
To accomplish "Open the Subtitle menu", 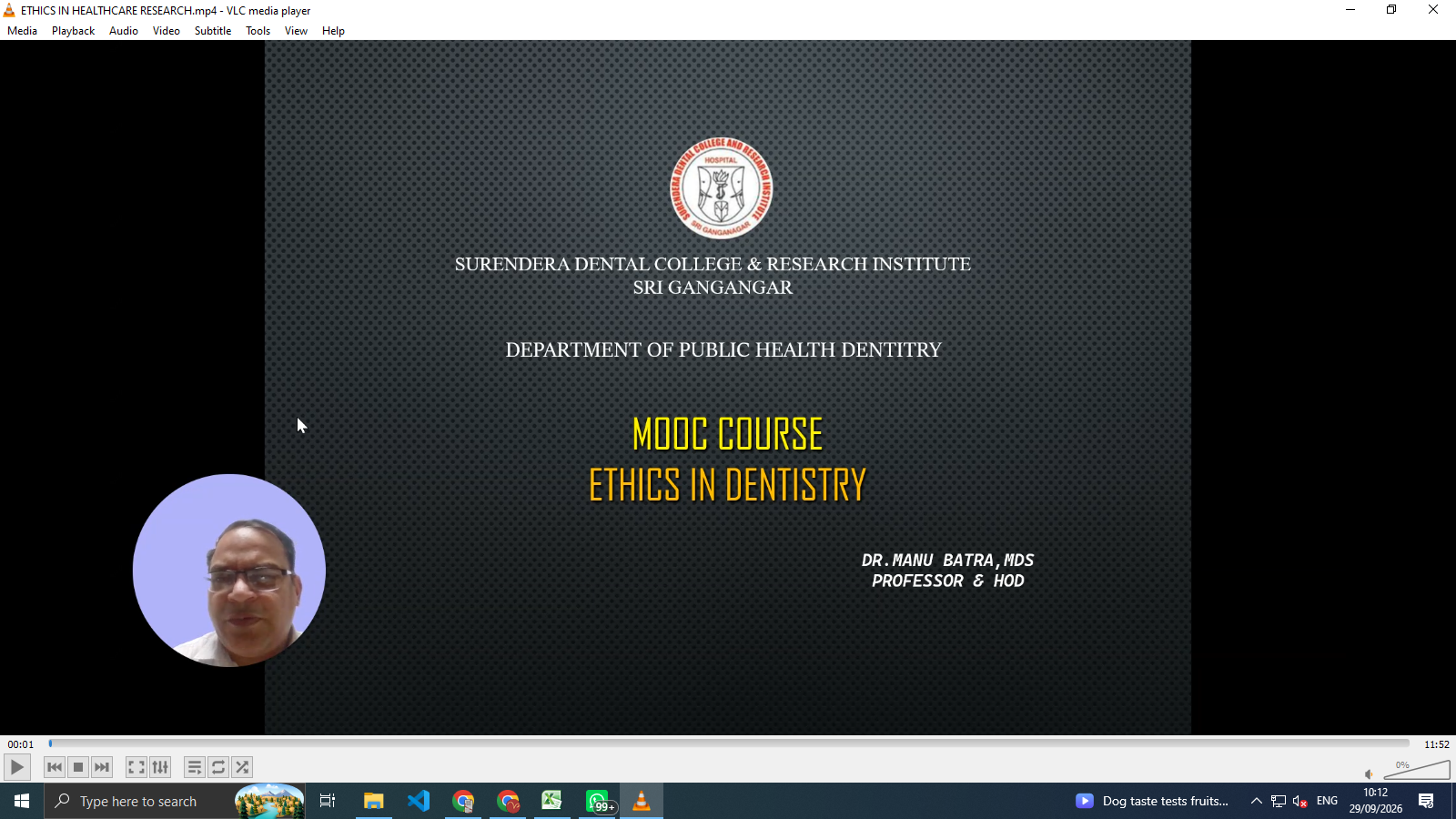I will (x=213, y=31).
